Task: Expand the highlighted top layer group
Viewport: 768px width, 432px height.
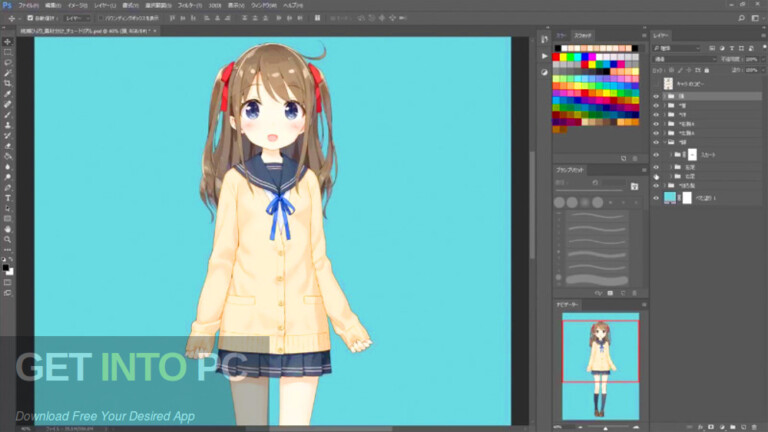Action: (x=665, y=96)
